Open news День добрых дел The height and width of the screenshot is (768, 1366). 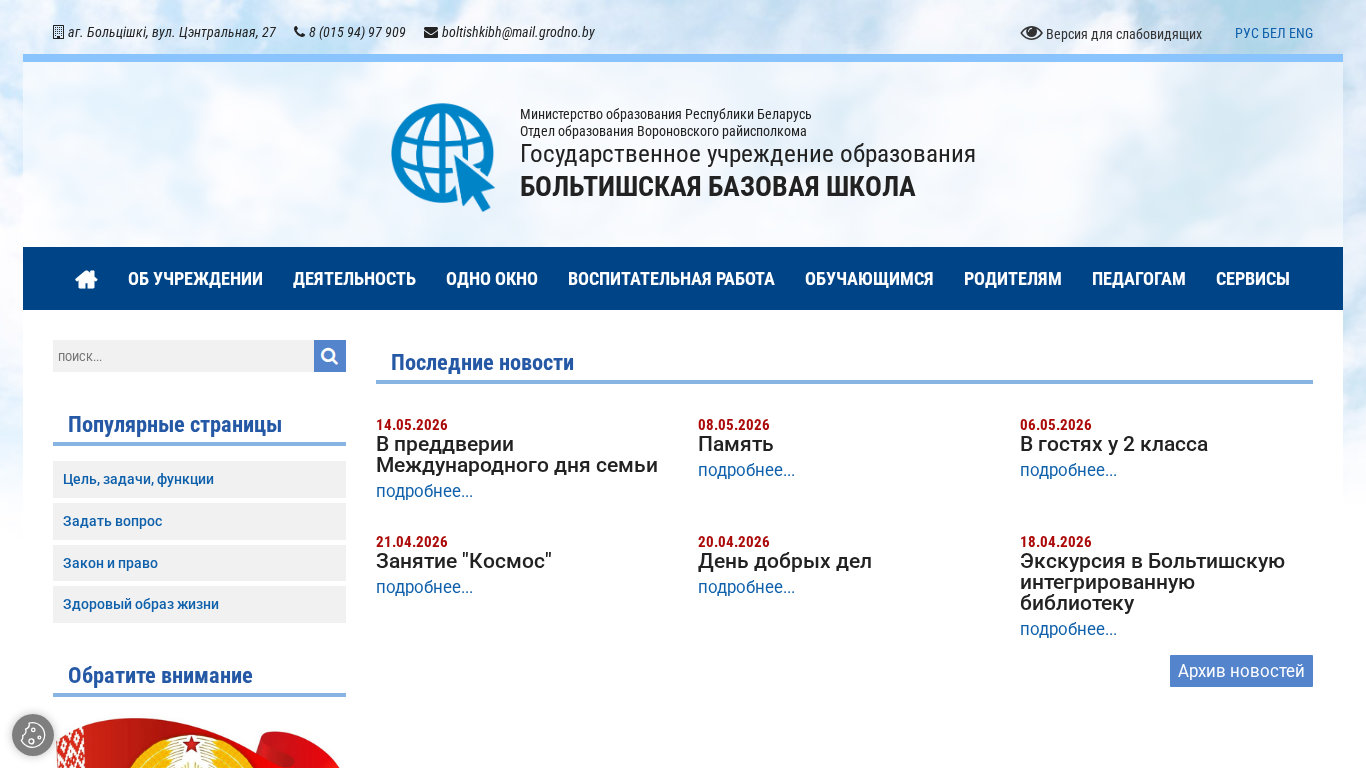coord(785,561)
